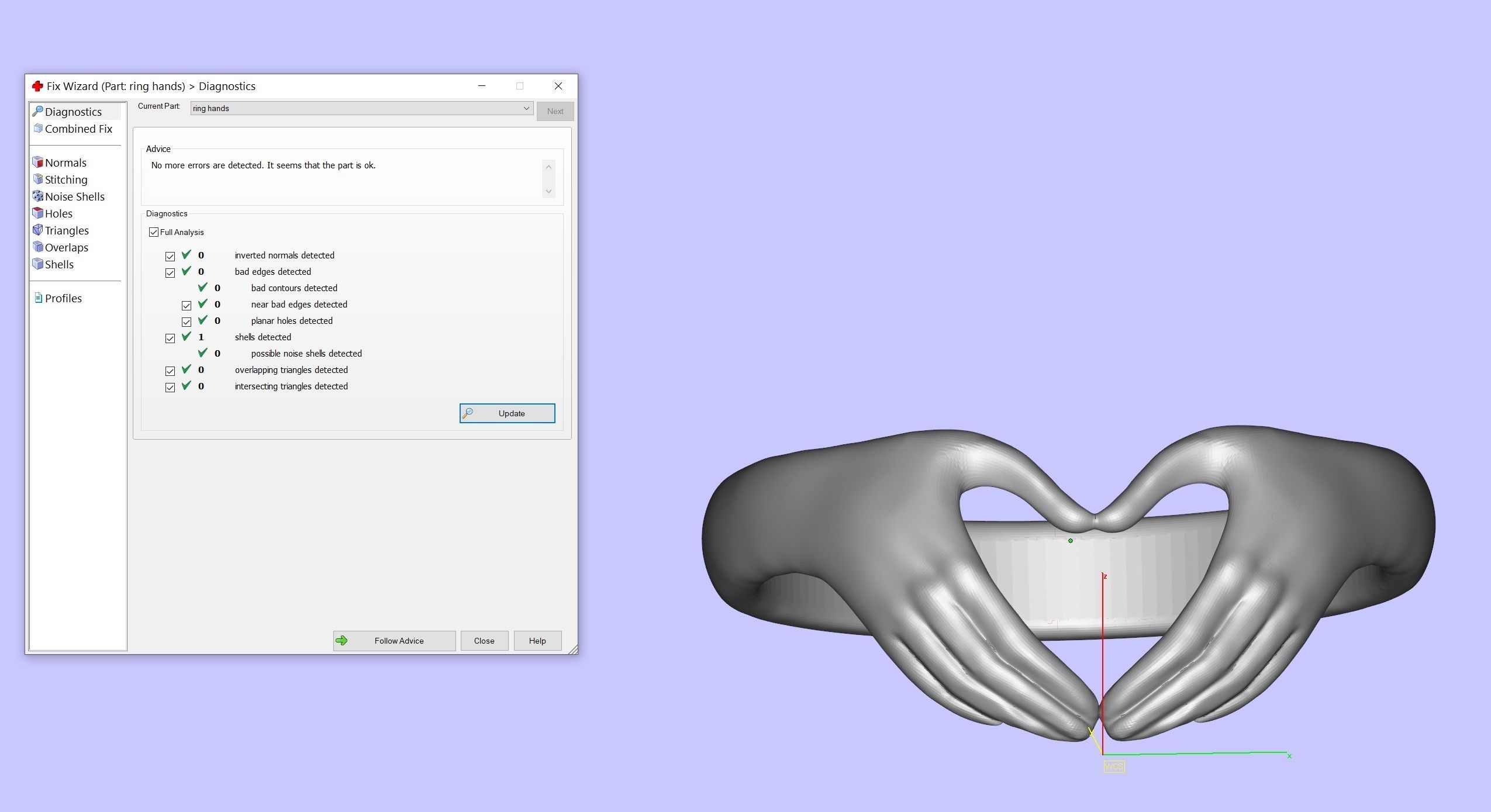Viewport: 1491px width, 812px height.
Task: Click green checkmark beside possible noise shells
Action: point(203,353)
